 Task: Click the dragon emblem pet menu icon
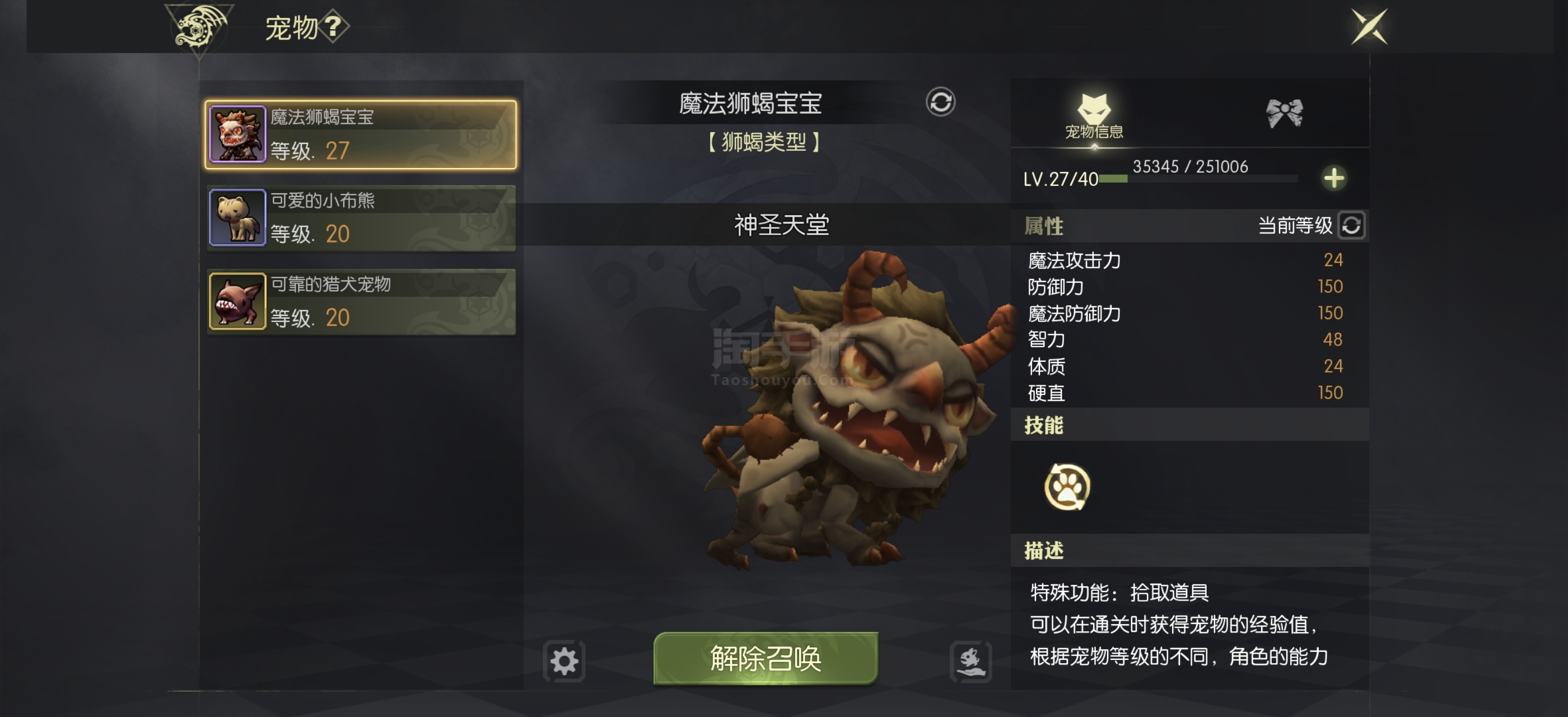(199, 28)
